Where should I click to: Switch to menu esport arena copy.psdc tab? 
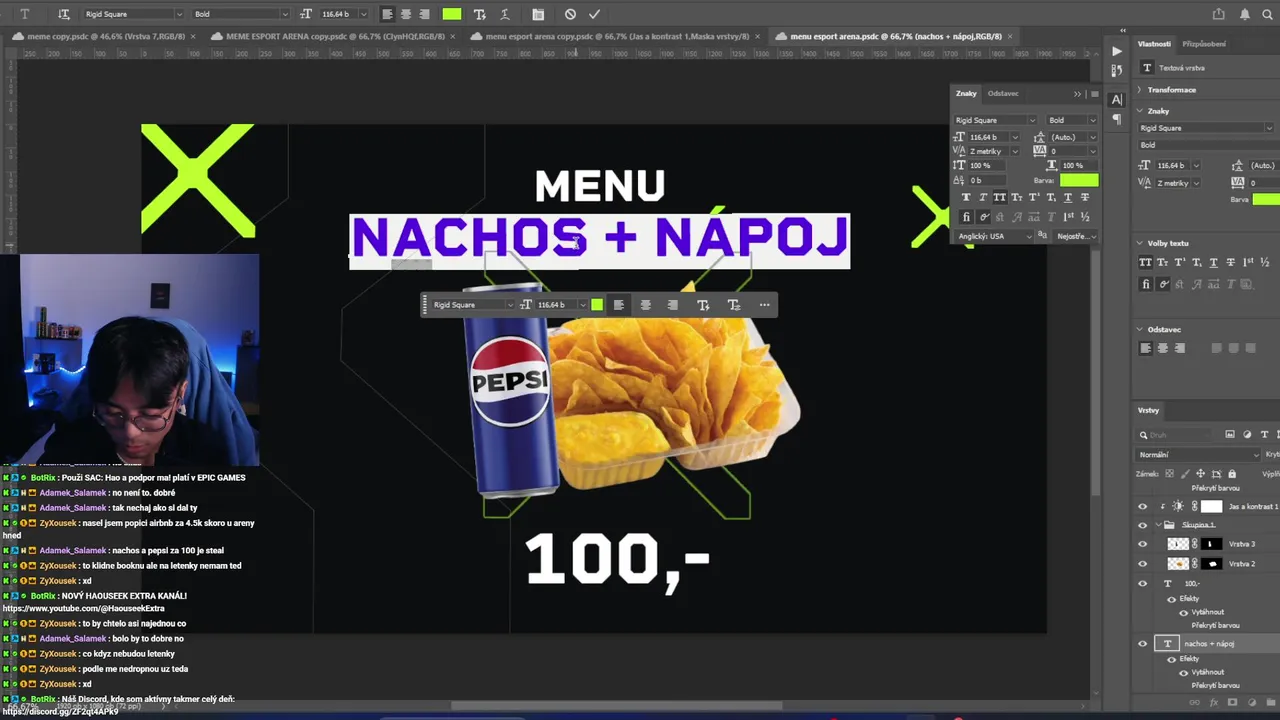click(x=617, y=36)
